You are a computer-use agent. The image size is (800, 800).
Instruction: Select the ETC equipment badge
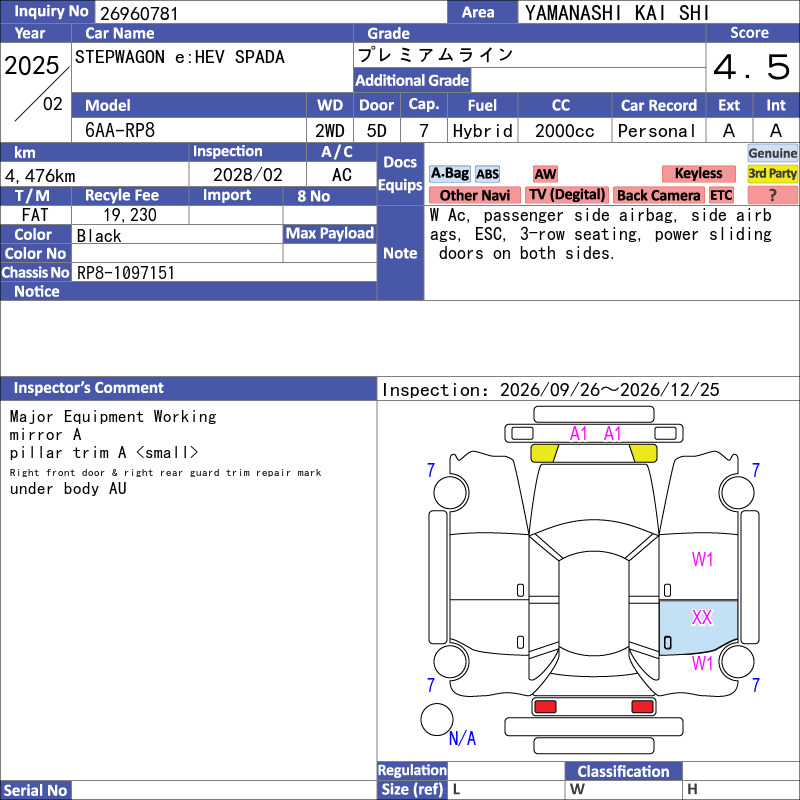tap(721, 195)
